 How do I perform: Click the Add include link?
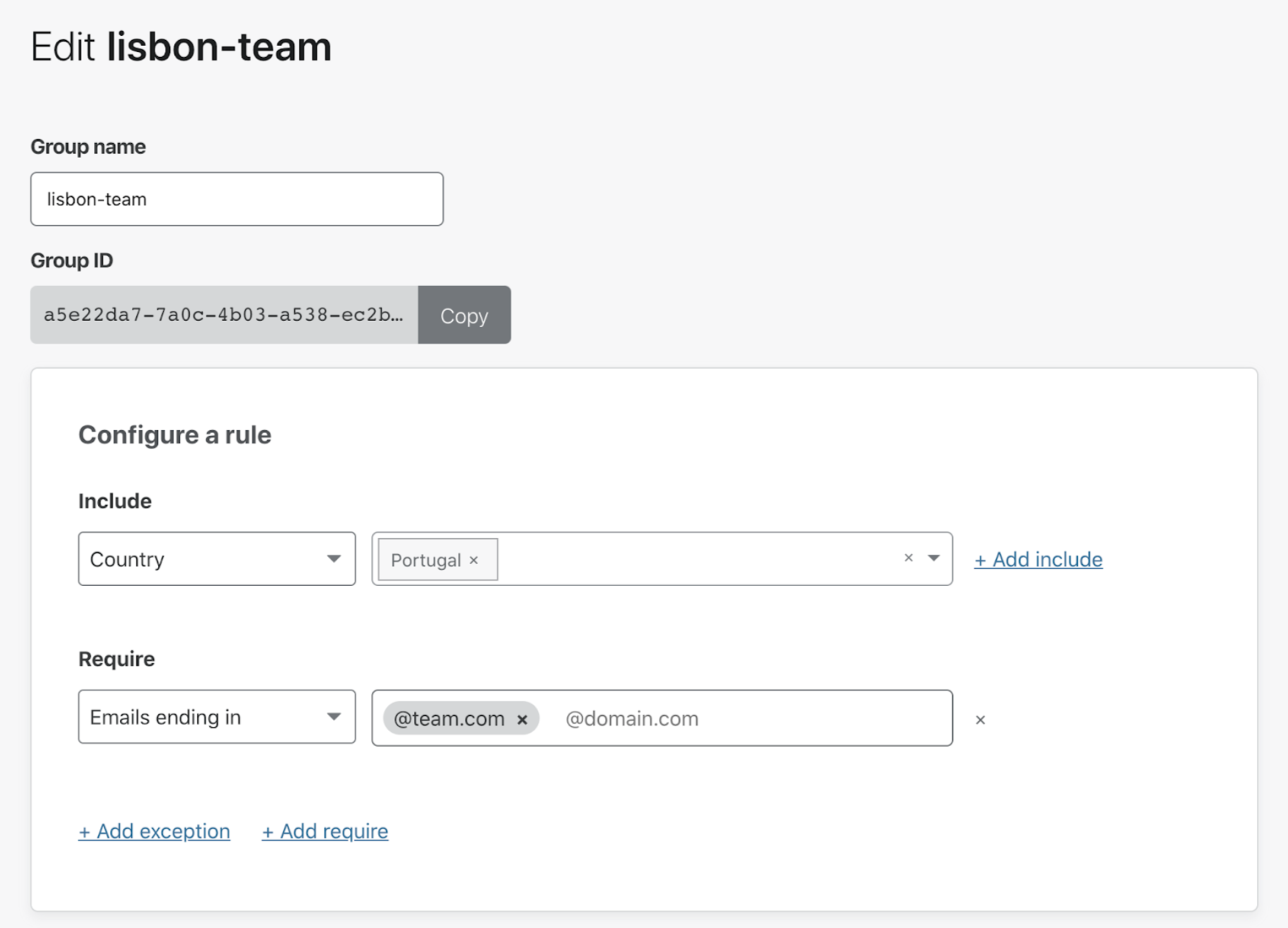1038,559
